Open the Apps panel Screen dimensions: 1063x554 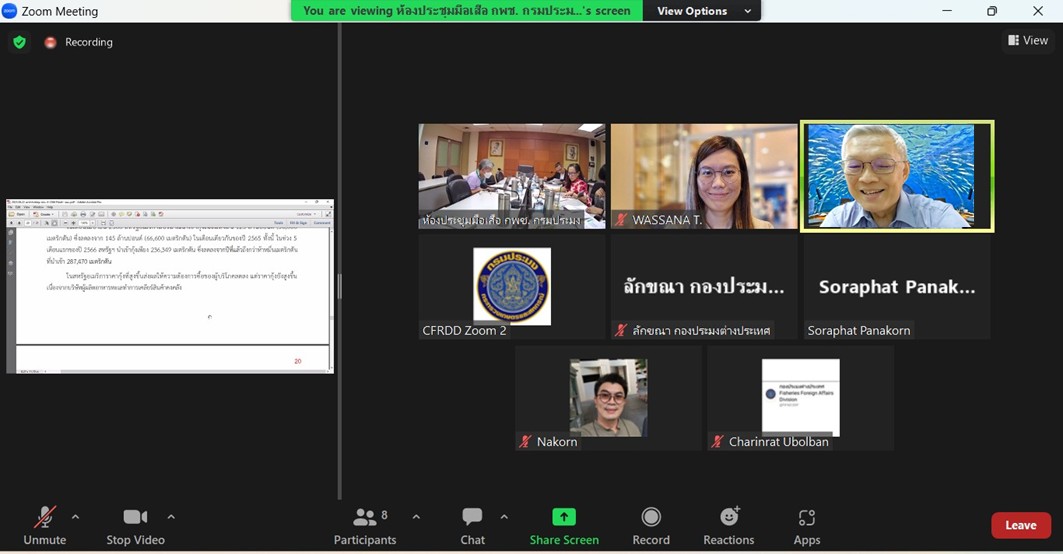click(807, 525)
